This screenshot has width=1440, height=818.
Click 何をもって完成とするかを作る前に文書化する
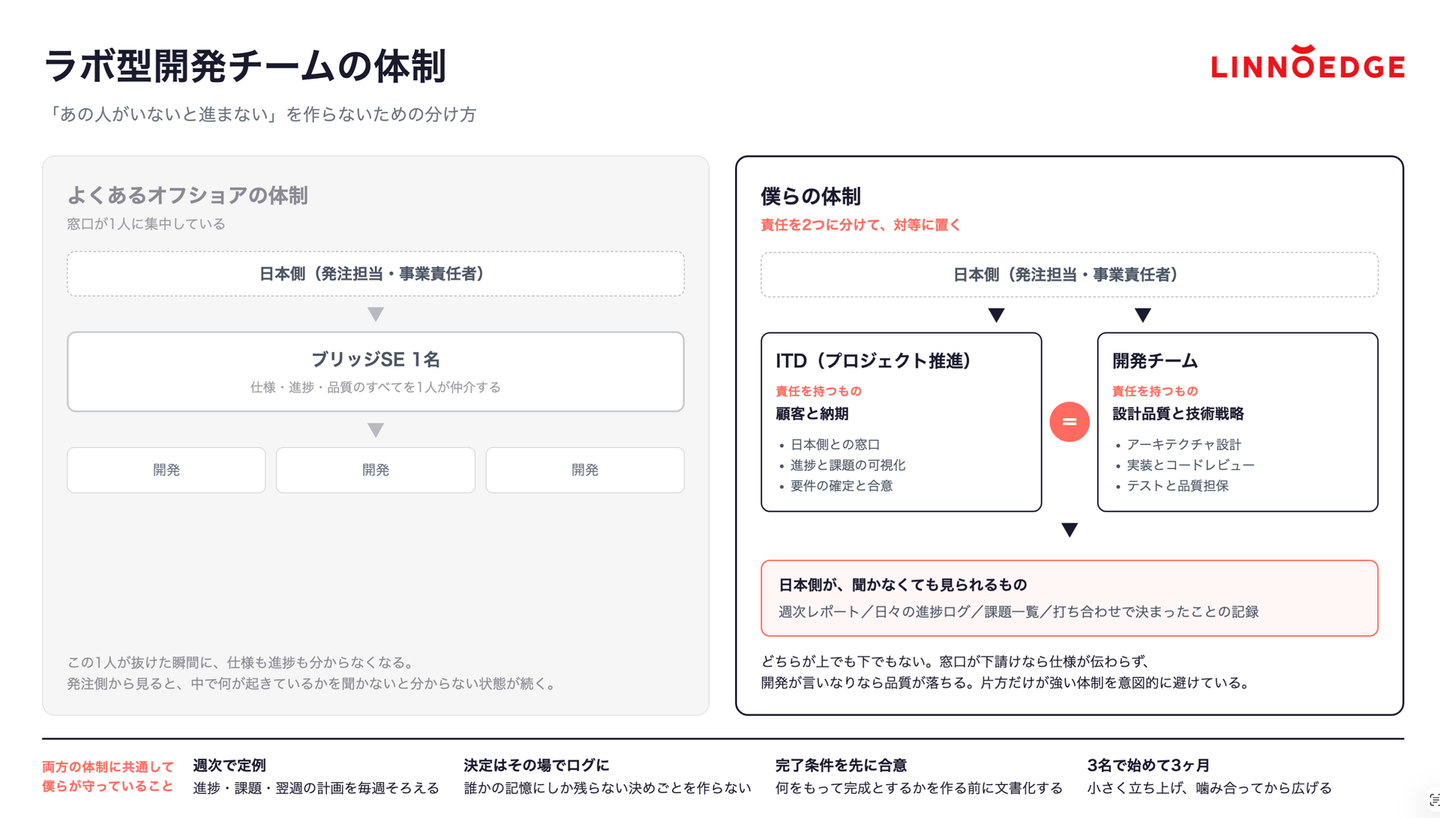[919, 788]
